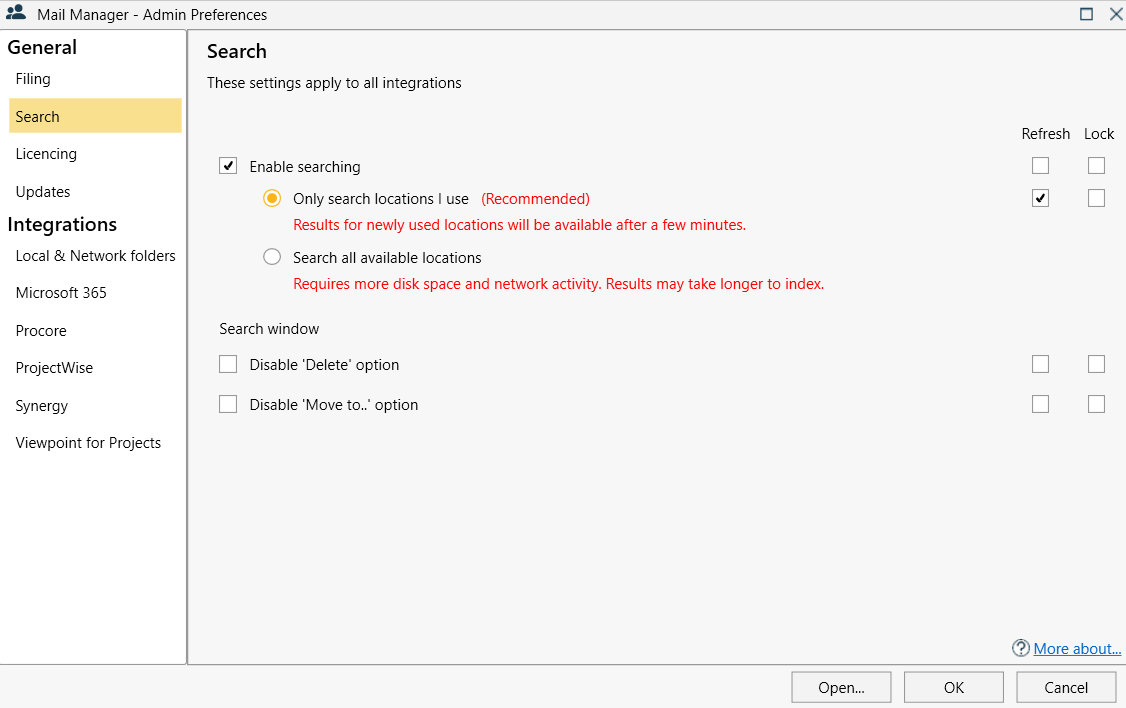Image resolution: width=1126 pixels, height=708 pixels.
Task: Check the Lock box for 'Enable searching'
Action: (1096, 165)
